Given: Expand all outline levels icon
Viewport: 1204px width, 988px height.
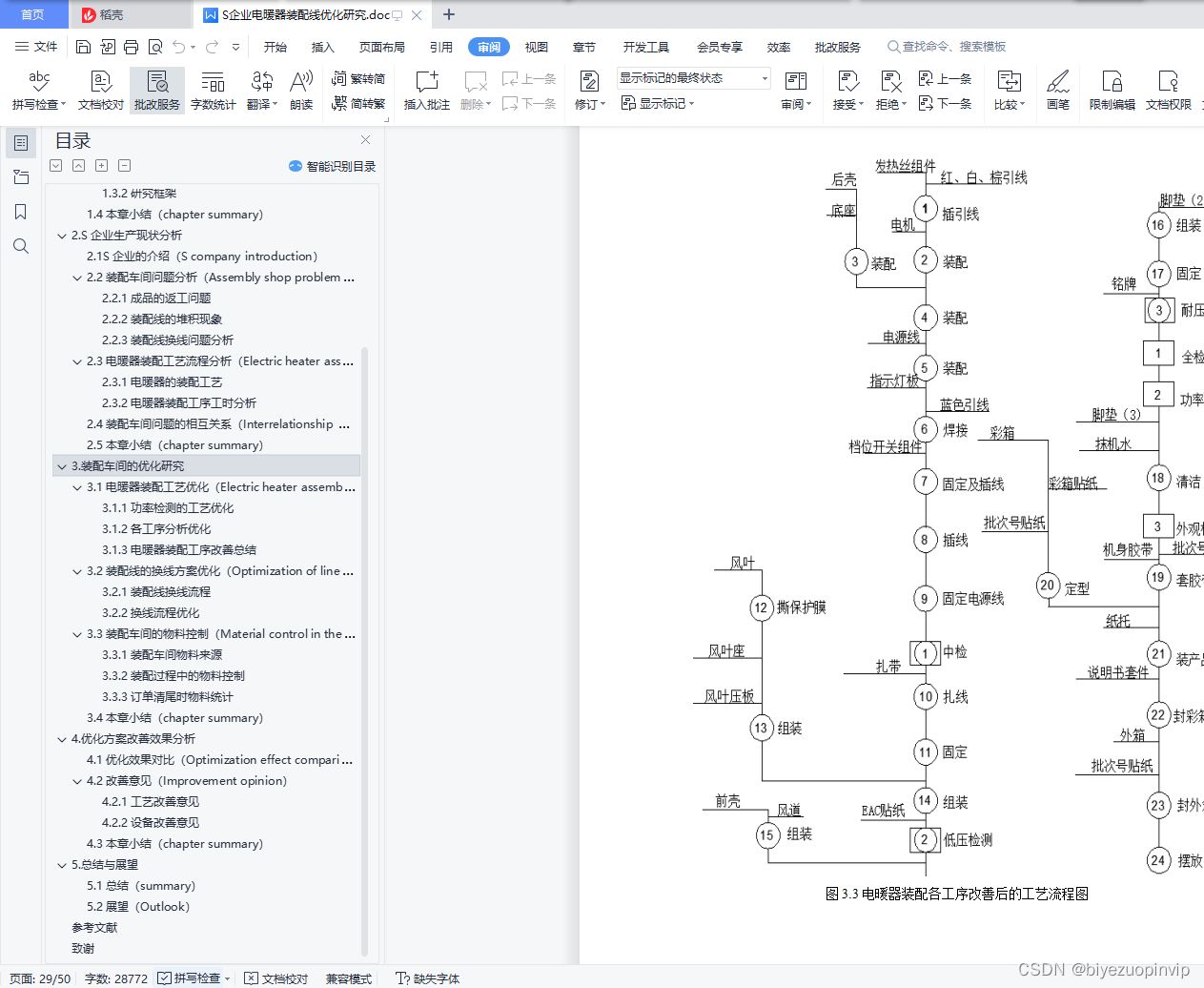Looking at the screenshot, I should tap(102, 166).
